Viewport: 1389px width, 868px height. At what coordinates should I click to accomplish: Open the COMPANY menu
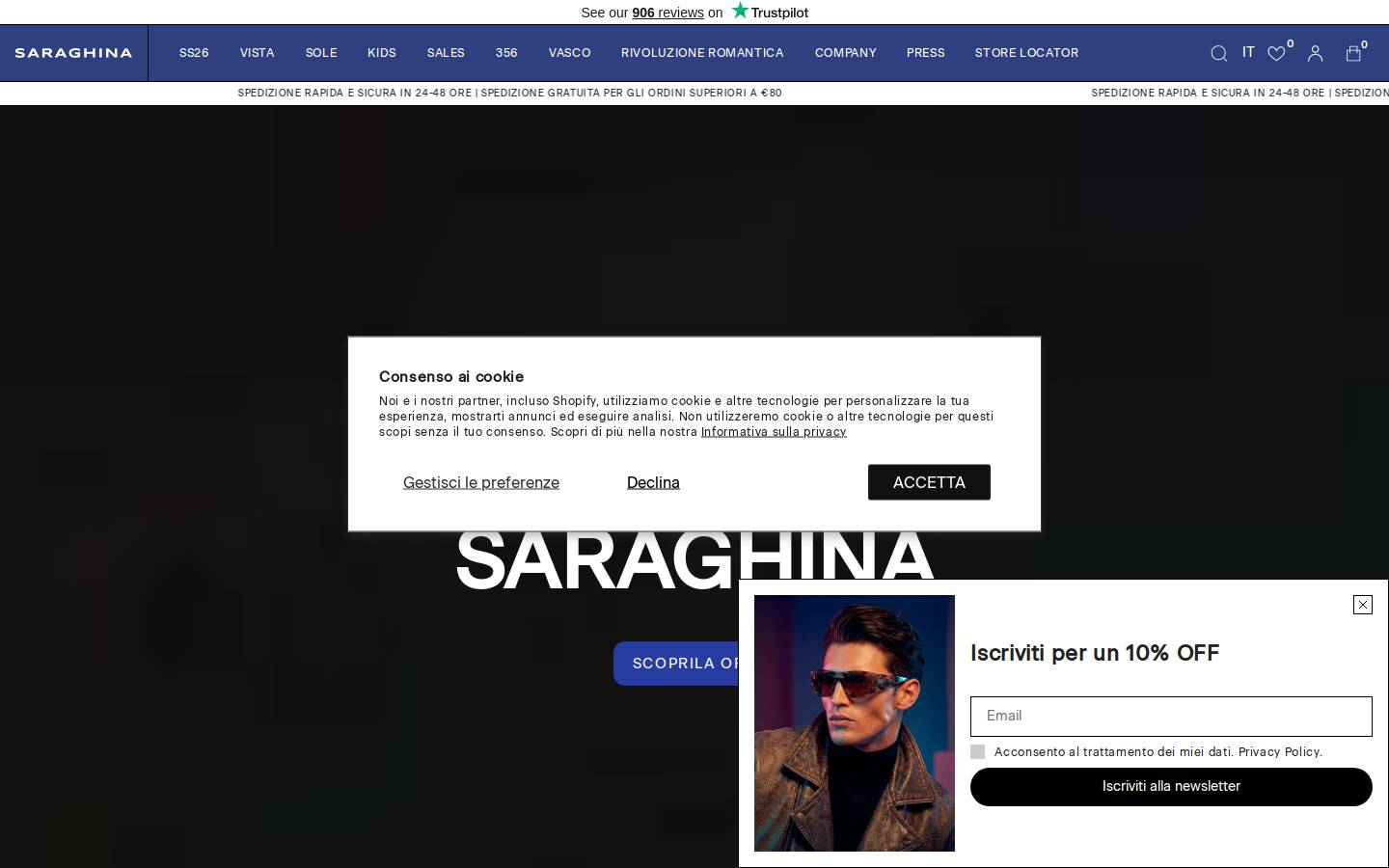coord(845,53)
